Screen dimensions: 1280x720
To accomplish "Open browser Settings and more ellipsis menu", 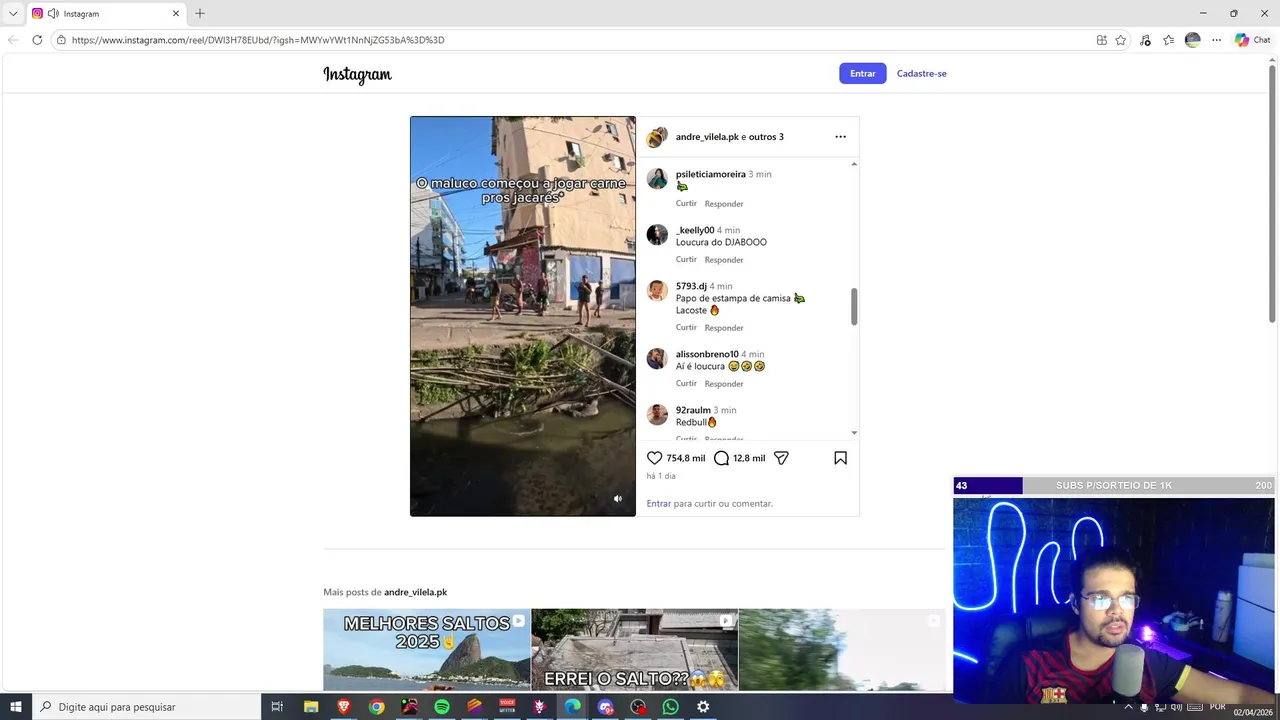I will click(x=1216, y=40).
